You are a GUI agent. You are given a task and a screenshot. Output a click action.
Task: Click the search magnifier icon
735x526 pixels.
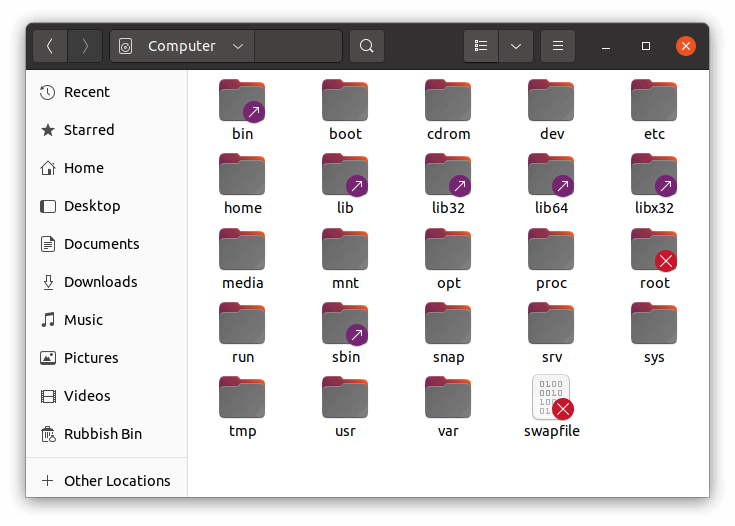[x=367, y=46]
